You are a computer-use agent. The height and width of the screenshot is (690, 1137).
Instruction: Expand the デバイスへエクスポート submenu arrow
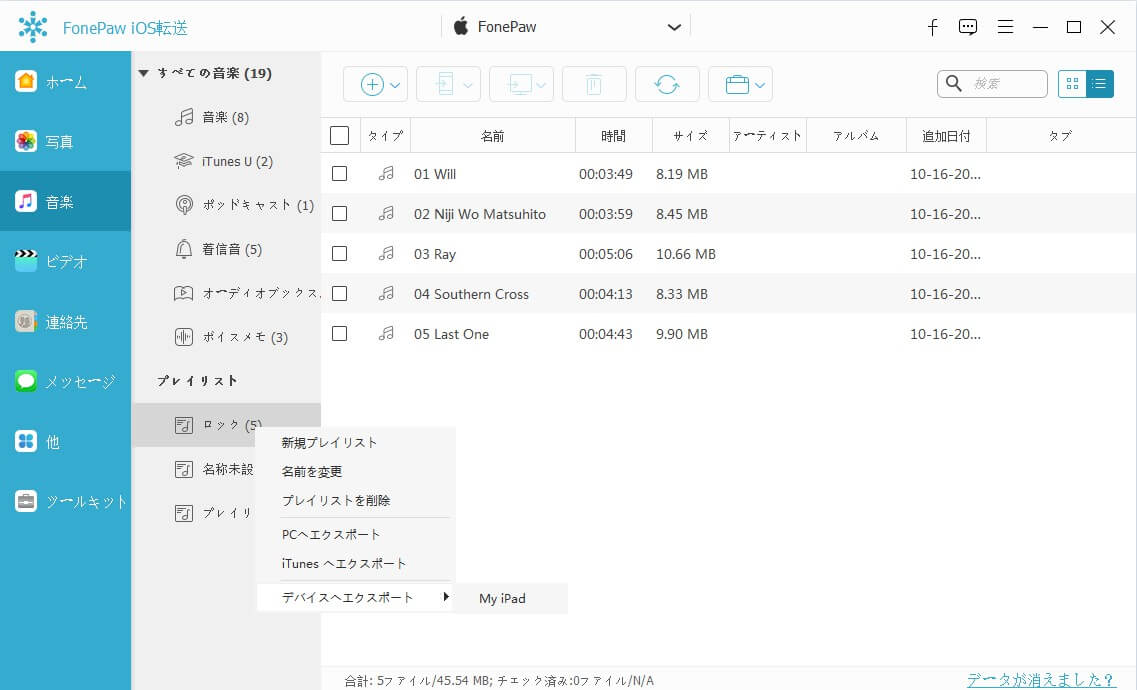coord(446,597)
